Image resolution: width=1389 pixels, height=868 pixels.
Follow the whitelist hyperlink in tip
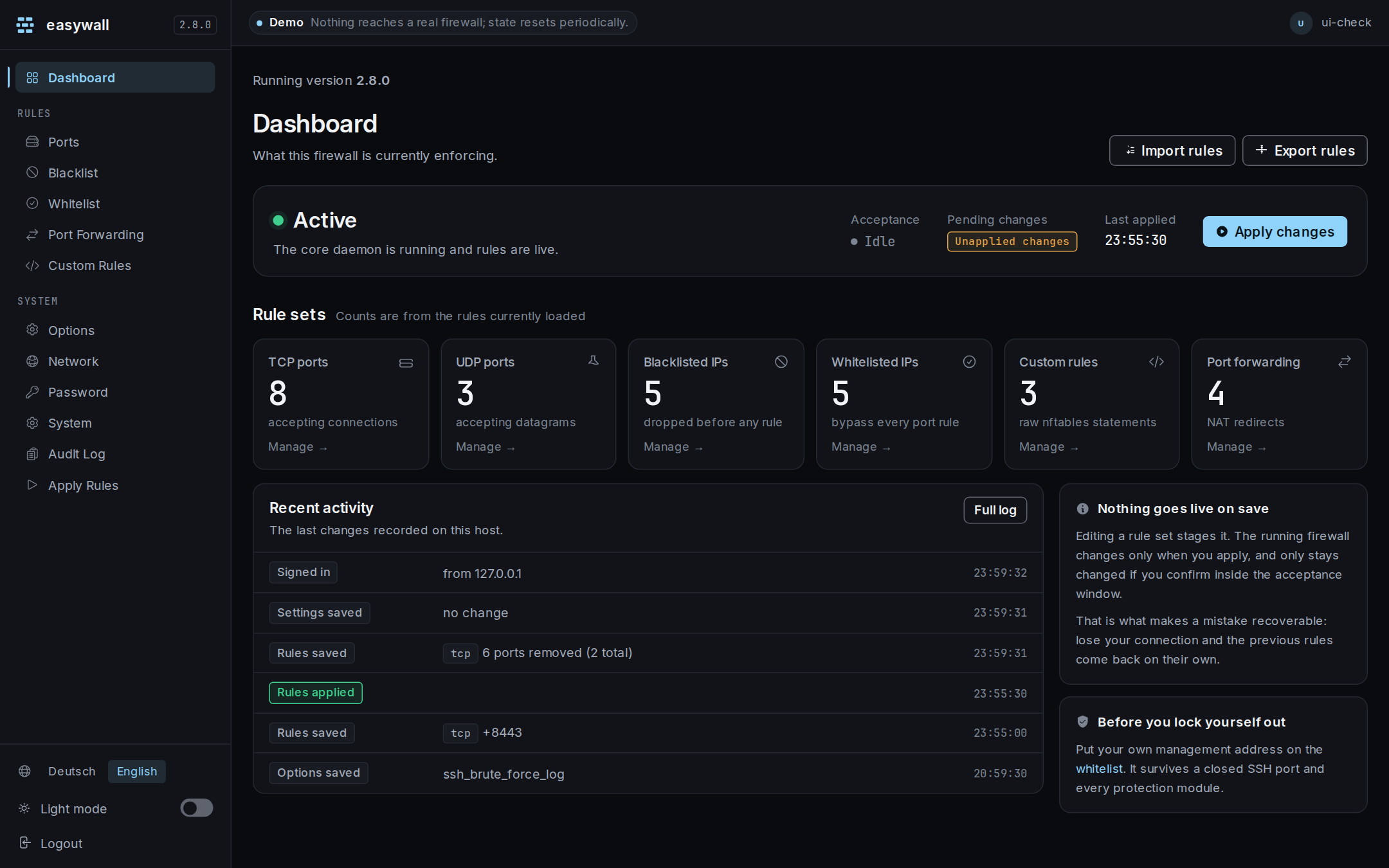(x=1099, y=768)
